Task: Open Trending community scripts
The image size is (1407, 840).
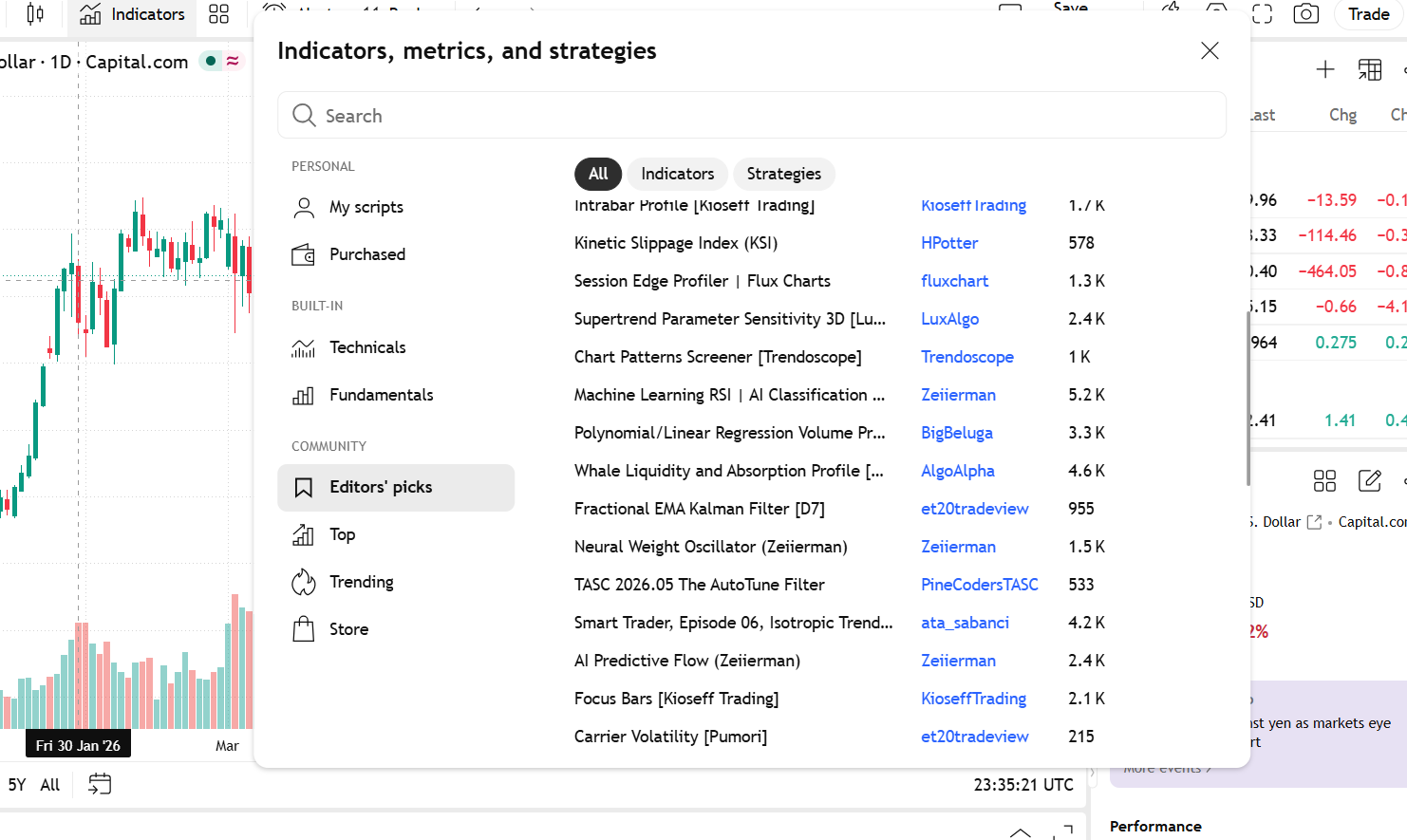Action: (x=396, y=582)
